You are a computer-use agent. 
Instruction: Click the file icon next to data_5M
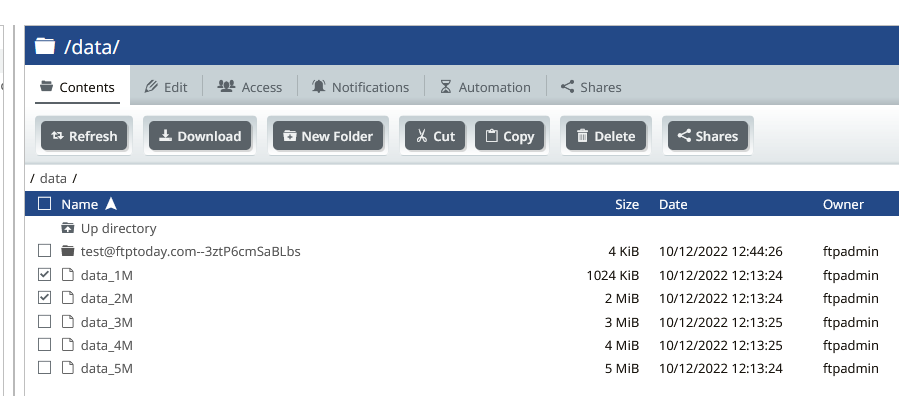click(x=68, y=368)
